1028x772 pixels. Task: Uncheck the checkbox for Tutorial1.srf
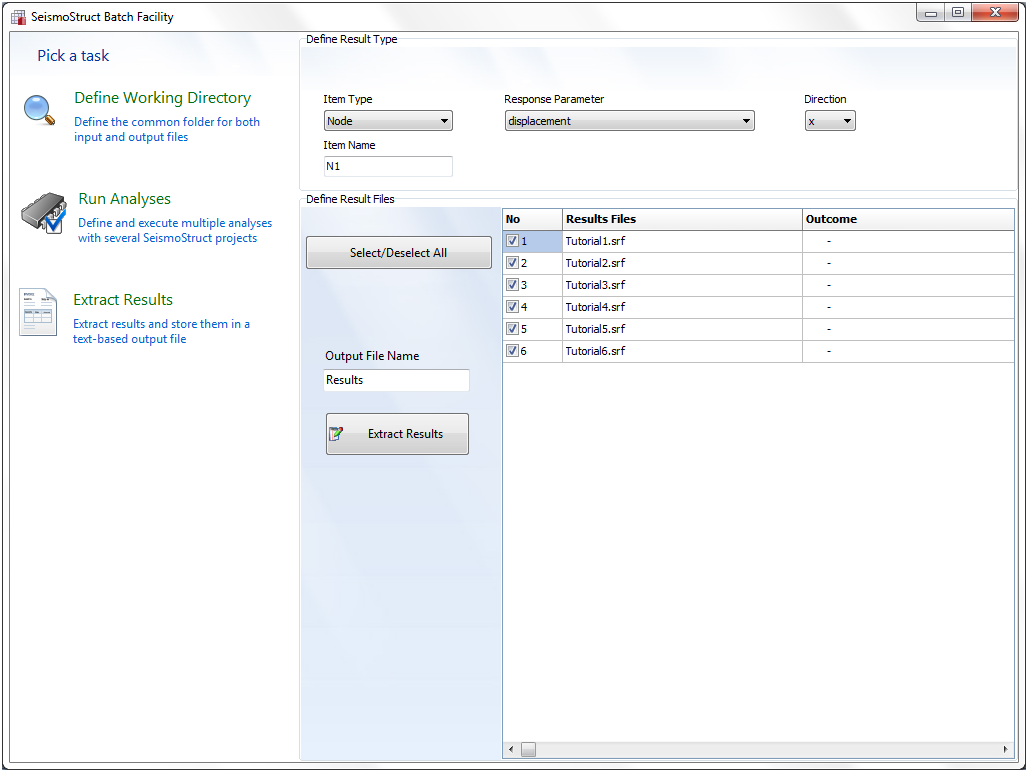tap(512, 241)
